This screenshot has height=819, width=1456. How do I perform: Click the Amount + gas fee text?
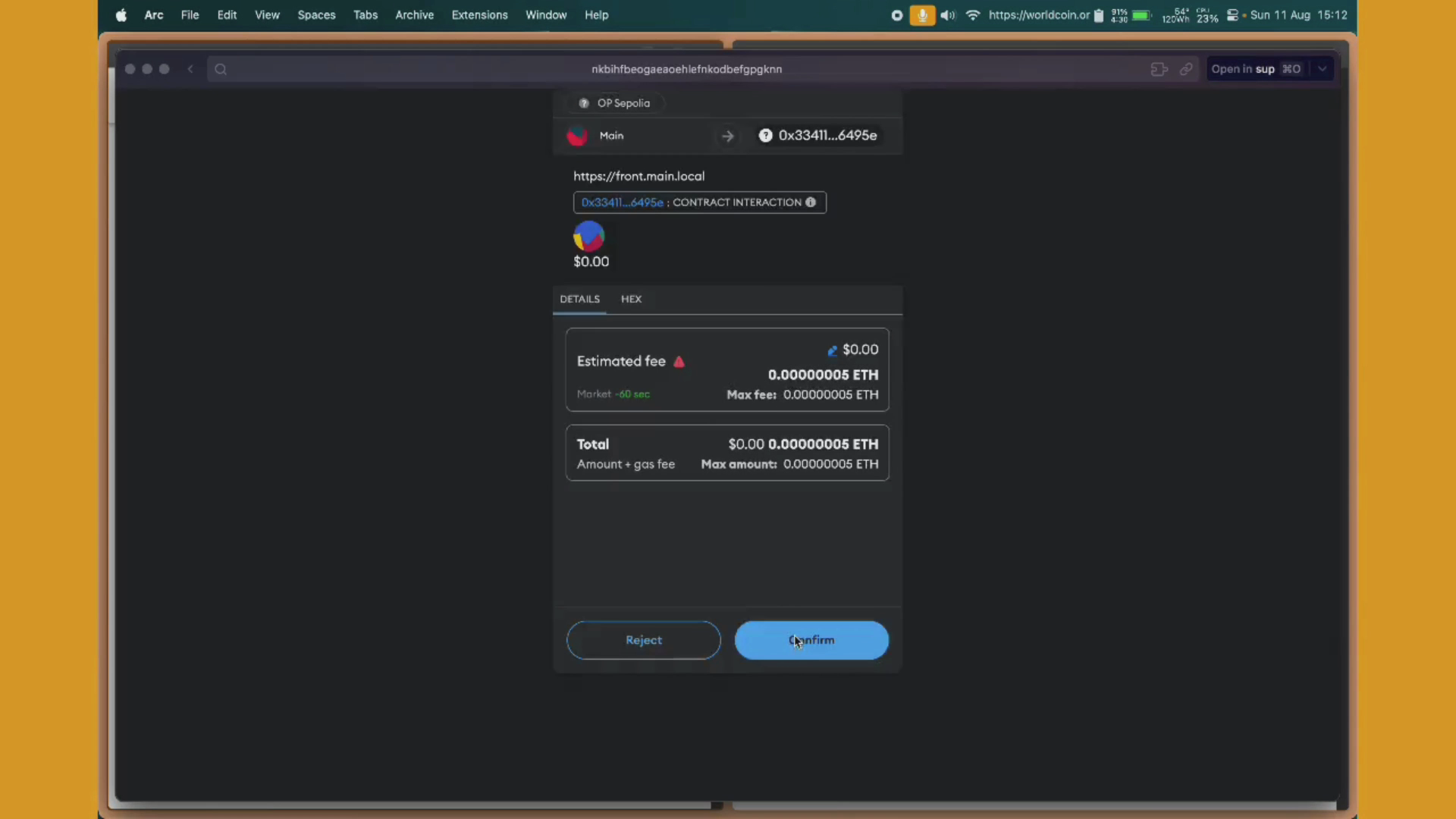tap(626, 464)
